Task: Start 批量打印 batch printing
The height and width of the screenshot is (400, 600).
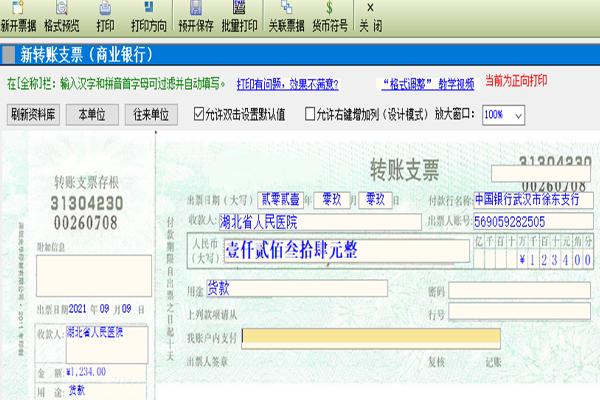Action: 239,17
